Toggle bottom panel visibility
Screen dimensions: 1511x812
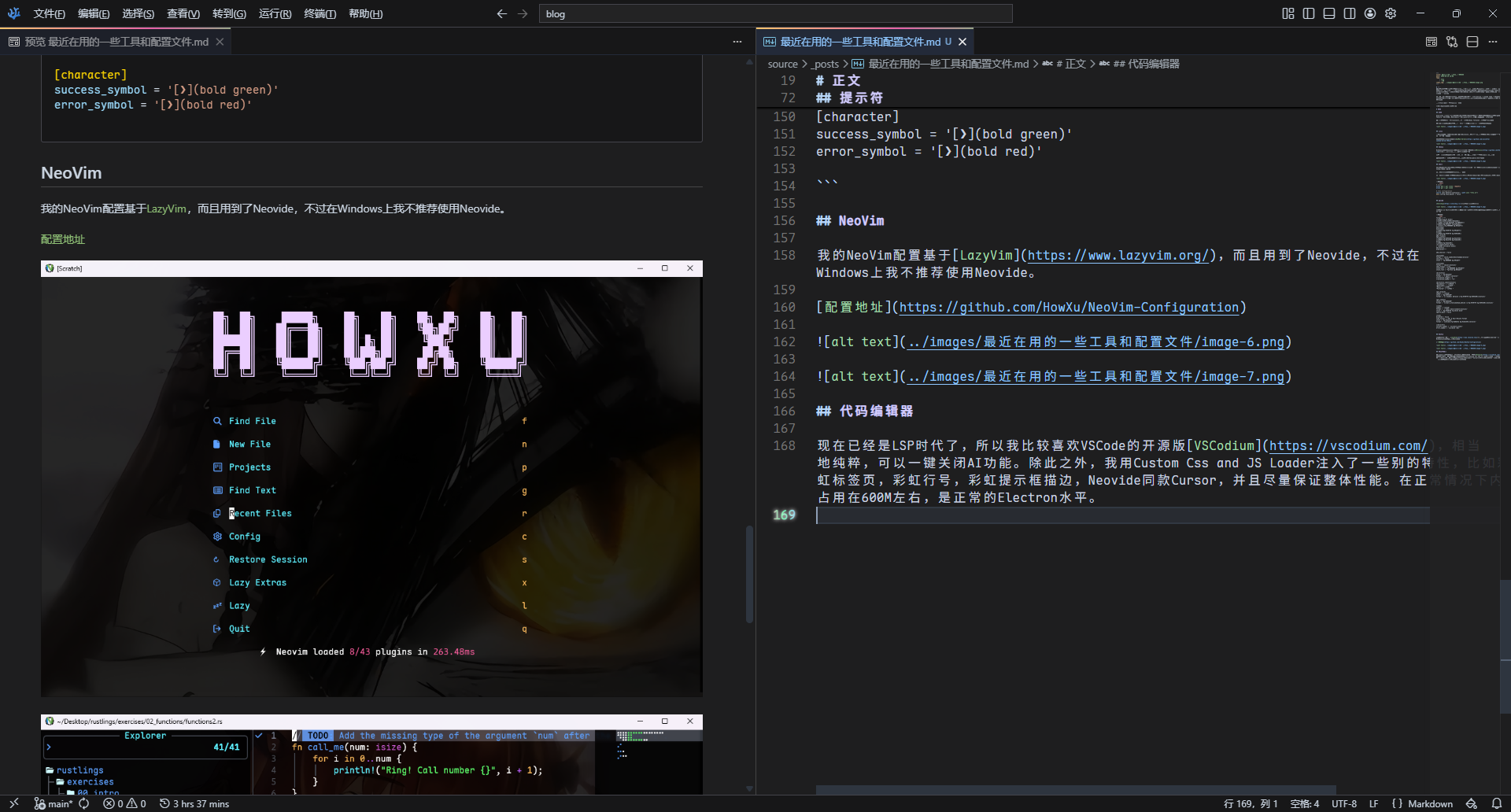(x=1329, y=13)
